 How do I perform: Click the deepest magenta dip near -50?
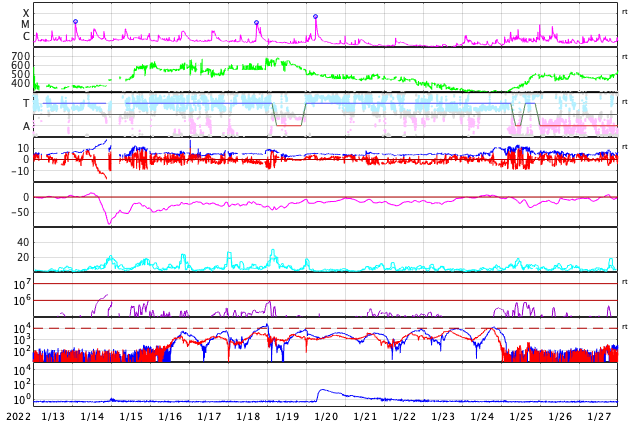coord(109,223)
